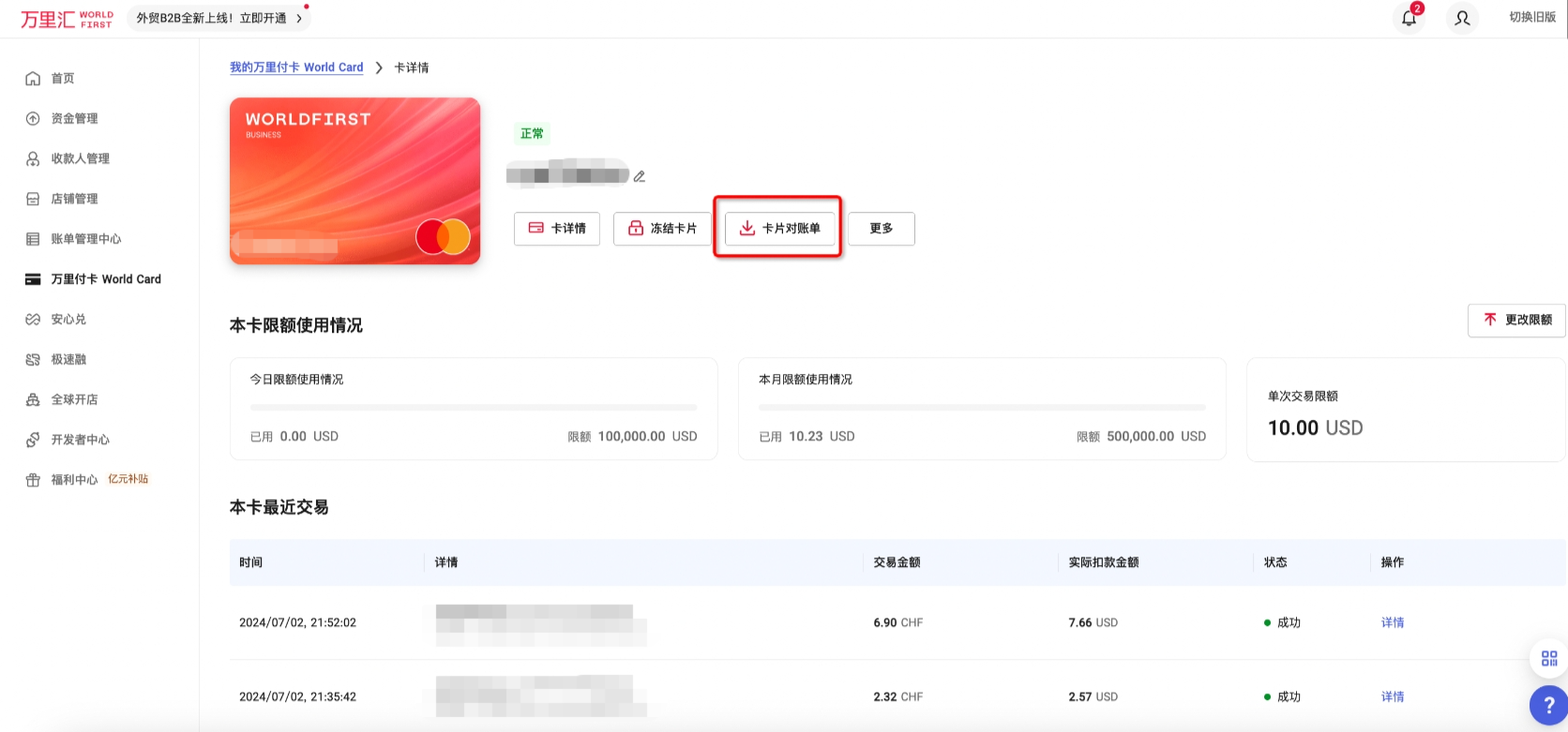Click the 2.57 USD deducted amount
The height and width of the screenshot is (732, 1568).
point(1093,696)
